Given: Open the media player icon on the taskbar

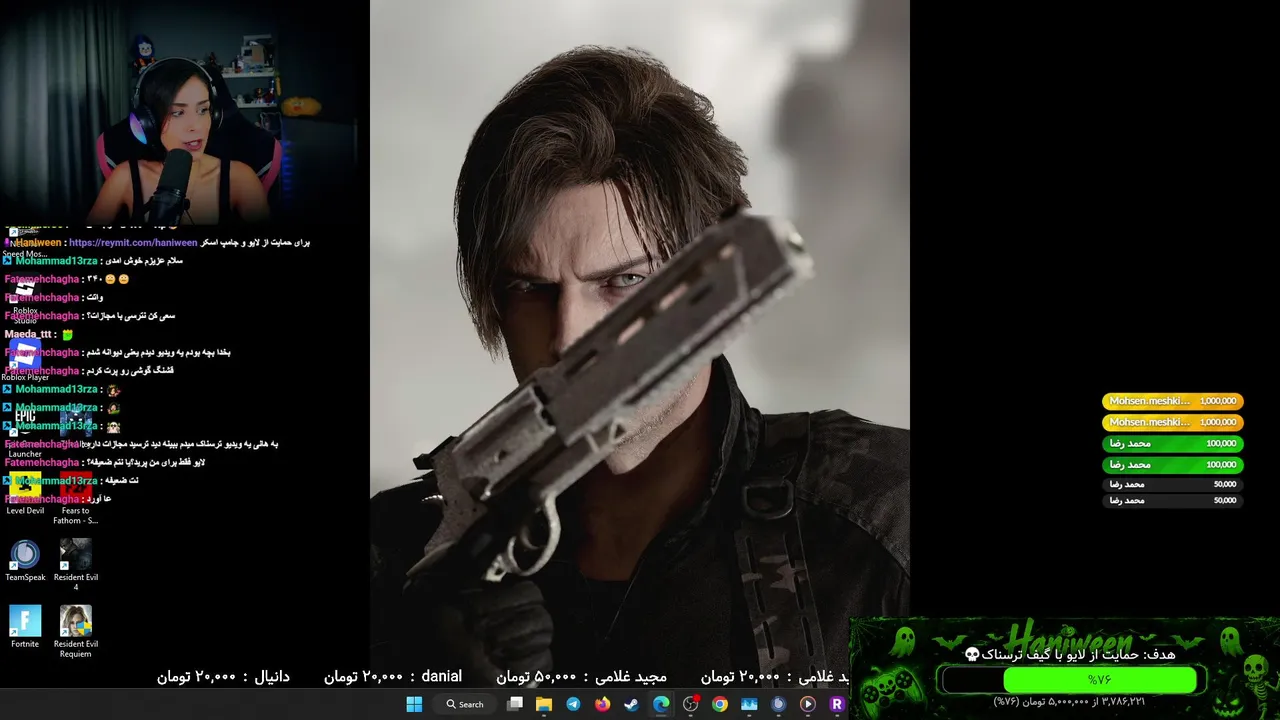Looking at the screenshot, I should point(807,704).
